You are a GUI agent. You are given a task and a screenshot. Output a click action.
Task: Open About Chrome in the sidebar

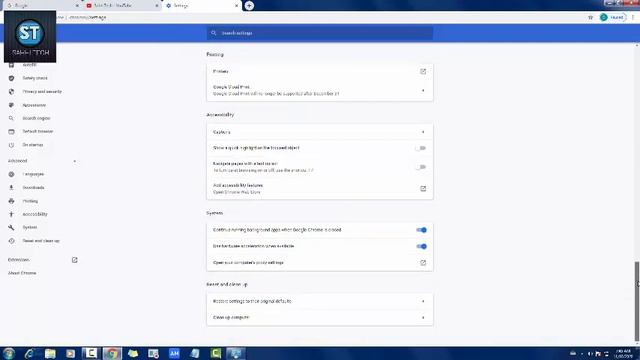pyautogui.click(x=22, y=273)
